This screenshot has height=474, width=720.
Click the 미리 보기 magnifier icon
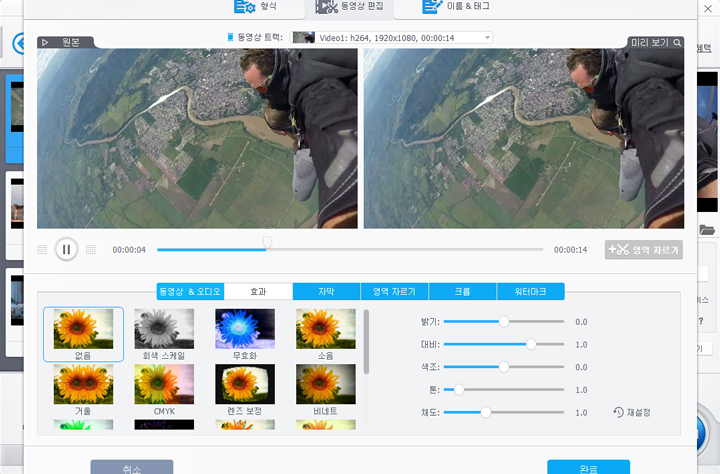677,43
